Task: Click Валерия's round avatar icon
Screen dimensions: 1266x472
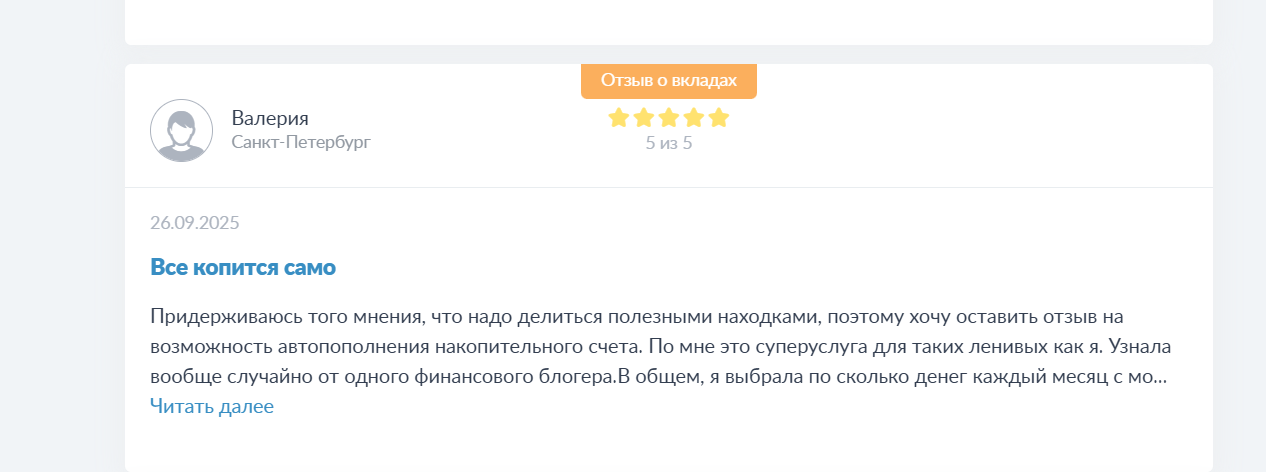Action: point(181,130)
